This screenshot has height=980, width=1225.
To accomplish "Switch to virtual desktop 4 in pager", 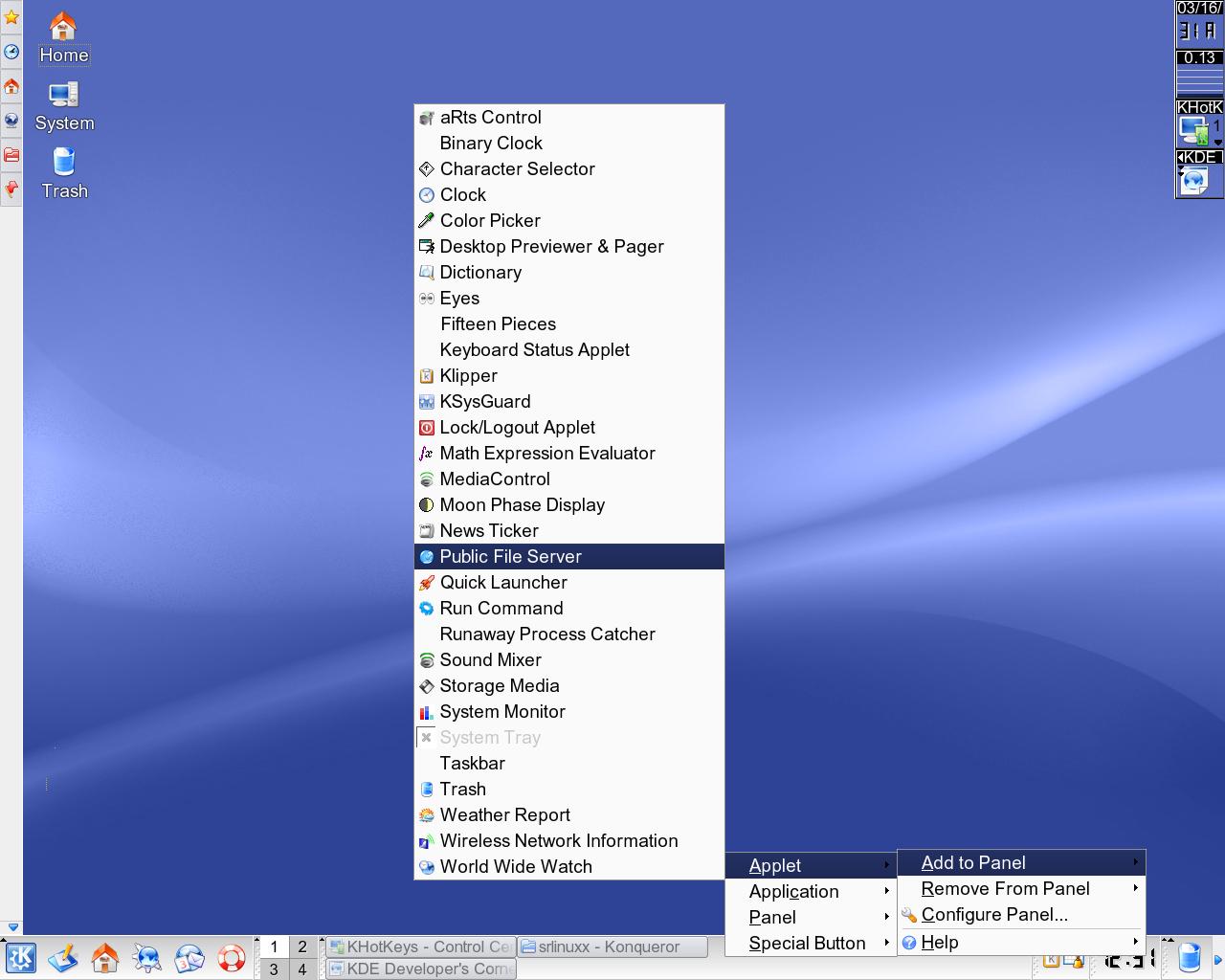I will click(302, 969).
